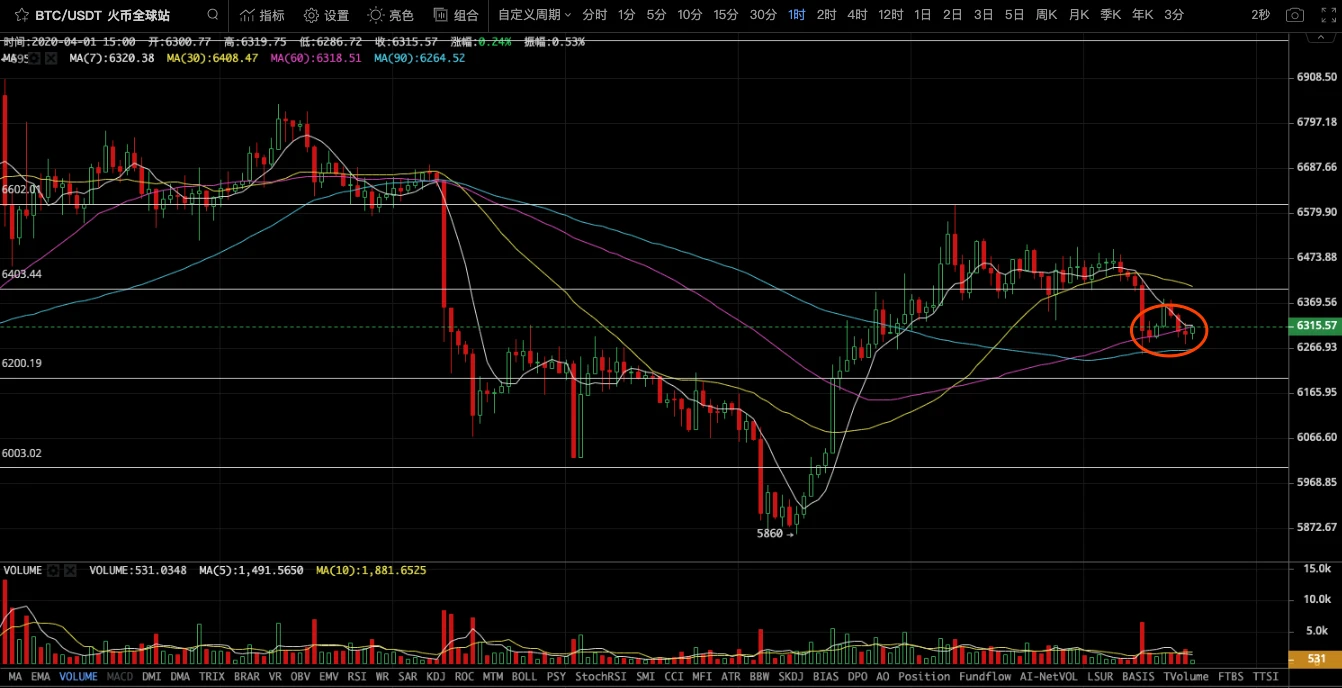1342x688 pixels.
Task: Select the RSI indicator at bottom
Action: click(x=356, y=677)
